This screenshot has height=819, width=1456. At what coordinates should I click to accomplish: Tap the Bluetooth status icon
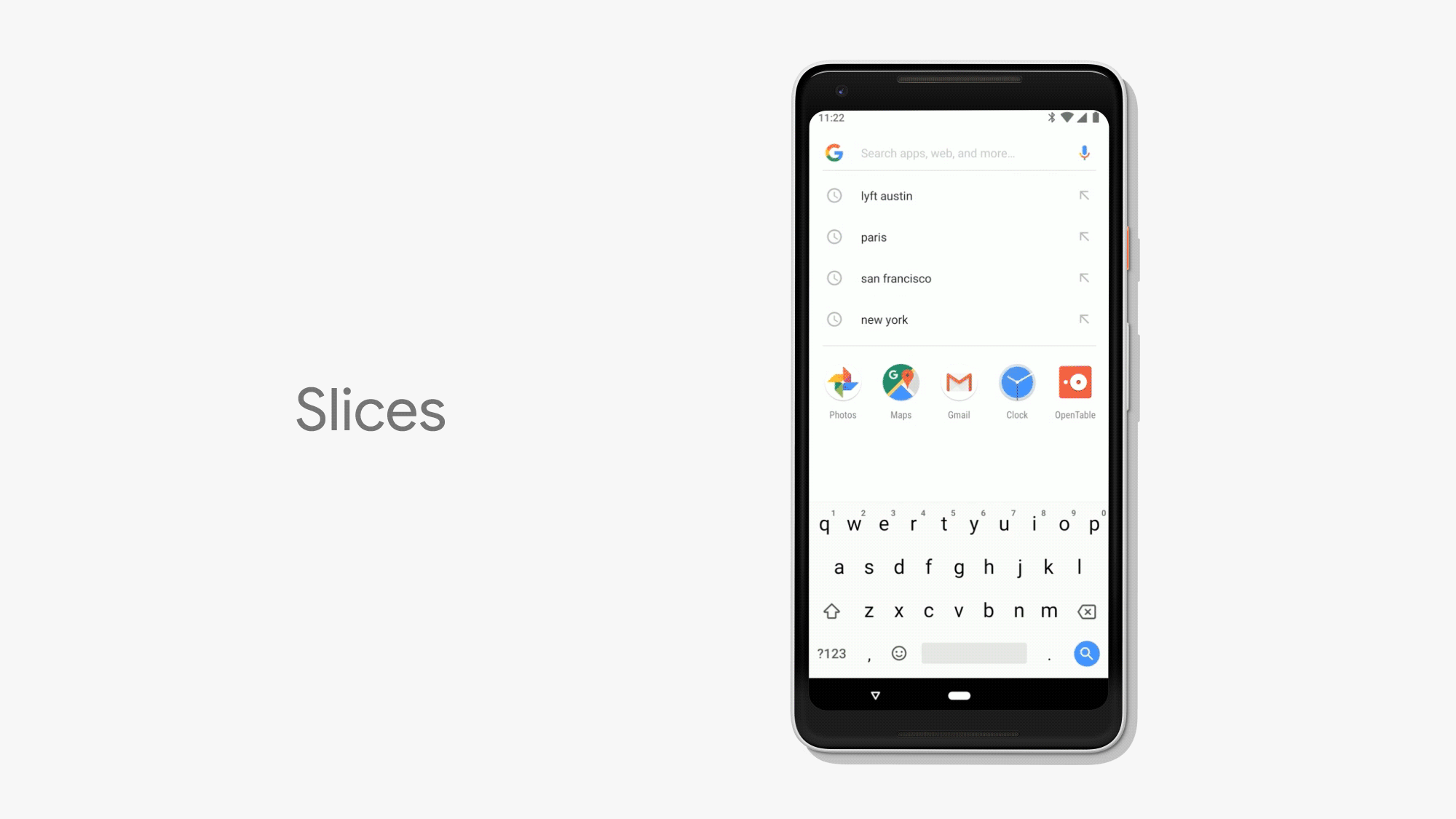coord(1050,117)
